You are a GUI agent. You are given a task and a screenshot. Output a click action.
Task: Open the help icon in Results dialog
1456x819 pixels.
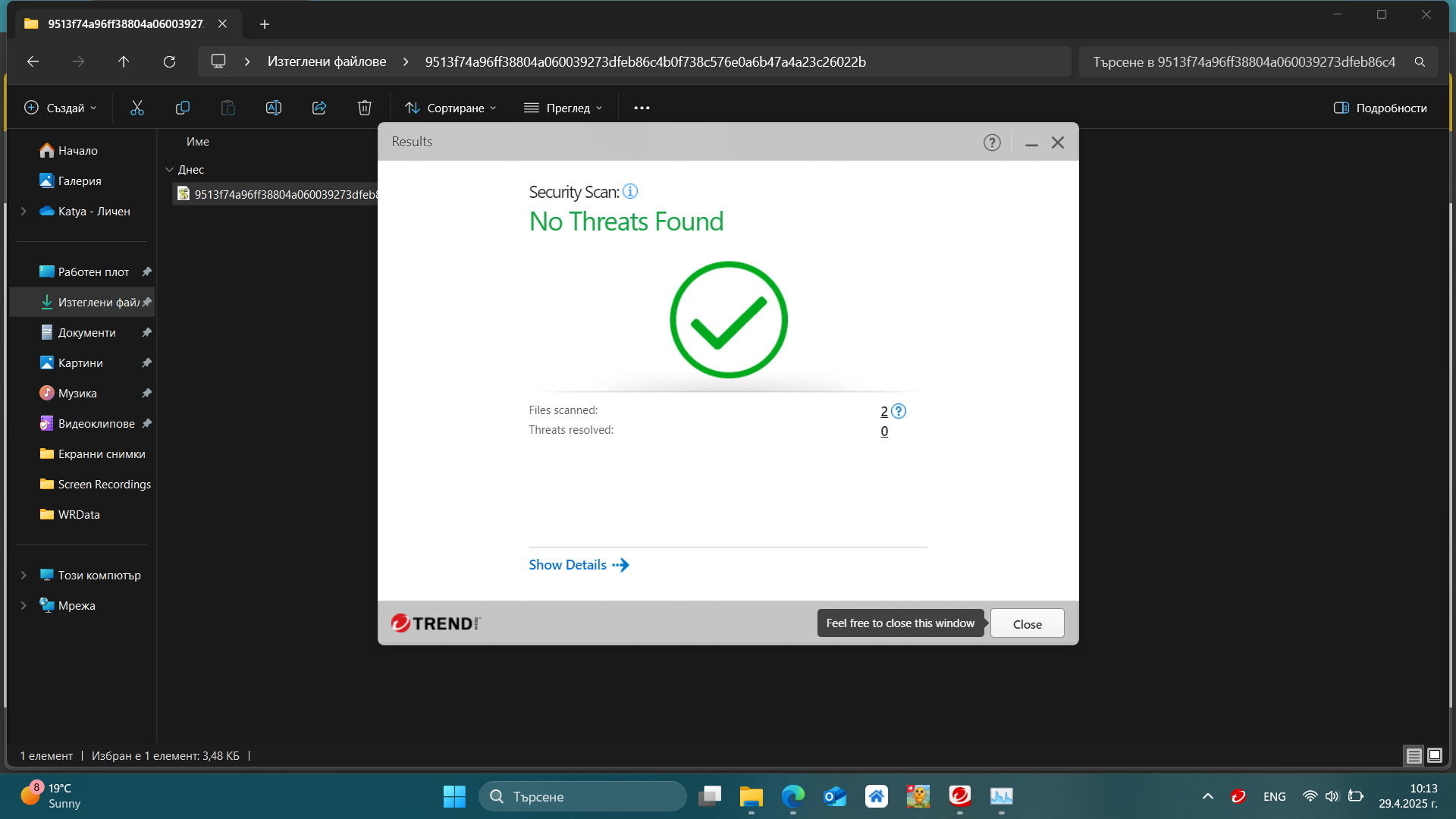(992, 143)
